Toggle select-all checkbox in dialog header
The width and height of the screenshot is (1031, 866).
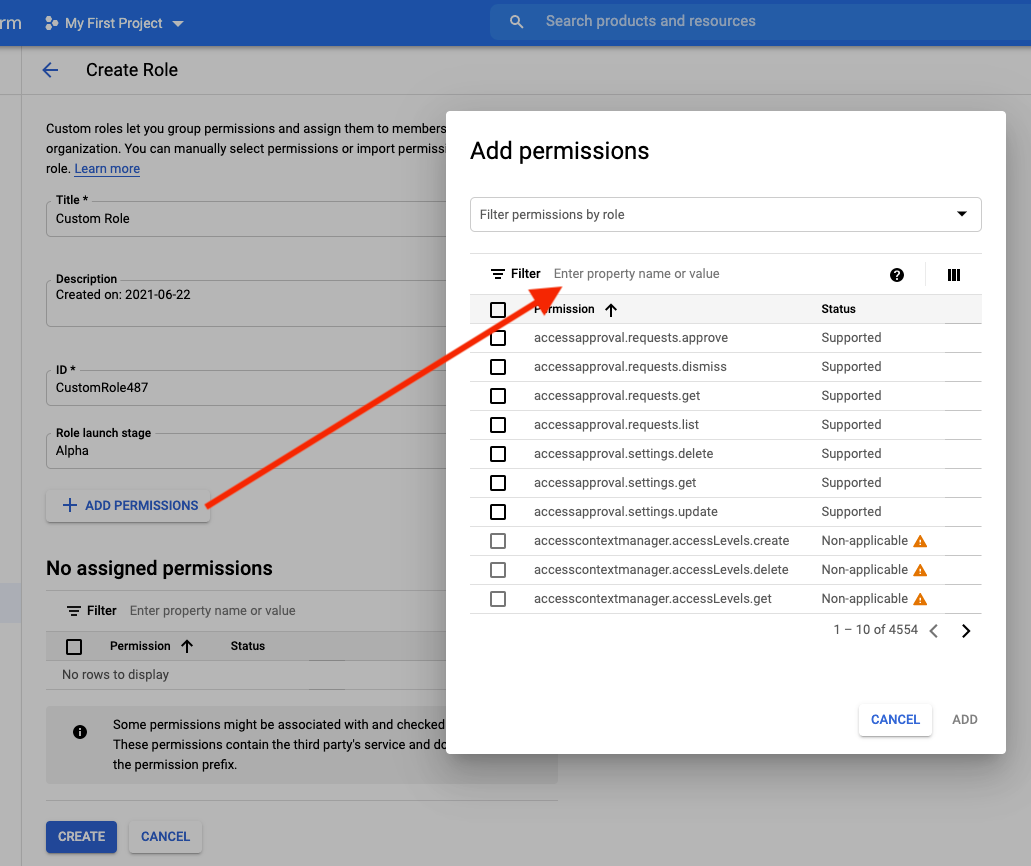498,310
